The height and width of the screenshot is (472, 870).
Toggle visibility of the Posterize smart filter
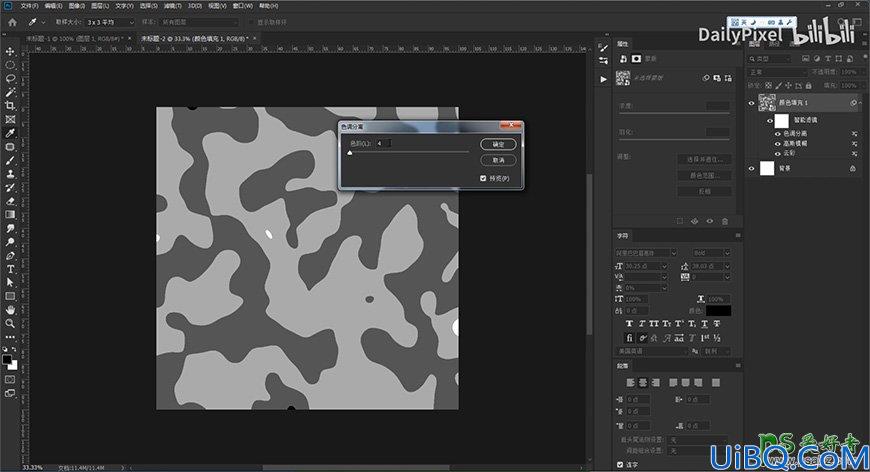coord(778,134)
